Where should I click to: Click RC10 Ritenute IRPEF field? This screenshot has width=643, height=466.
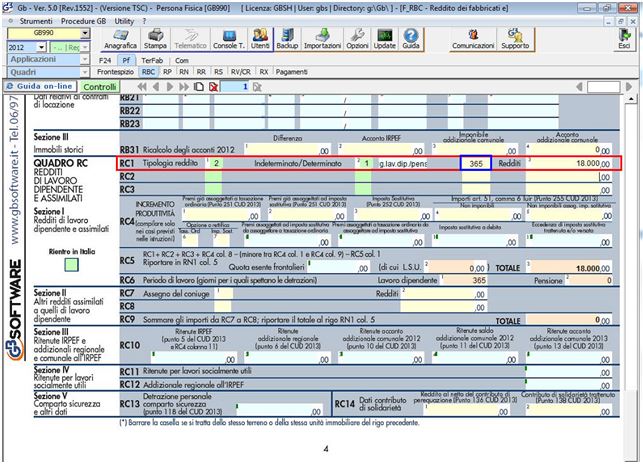[194, 358]
